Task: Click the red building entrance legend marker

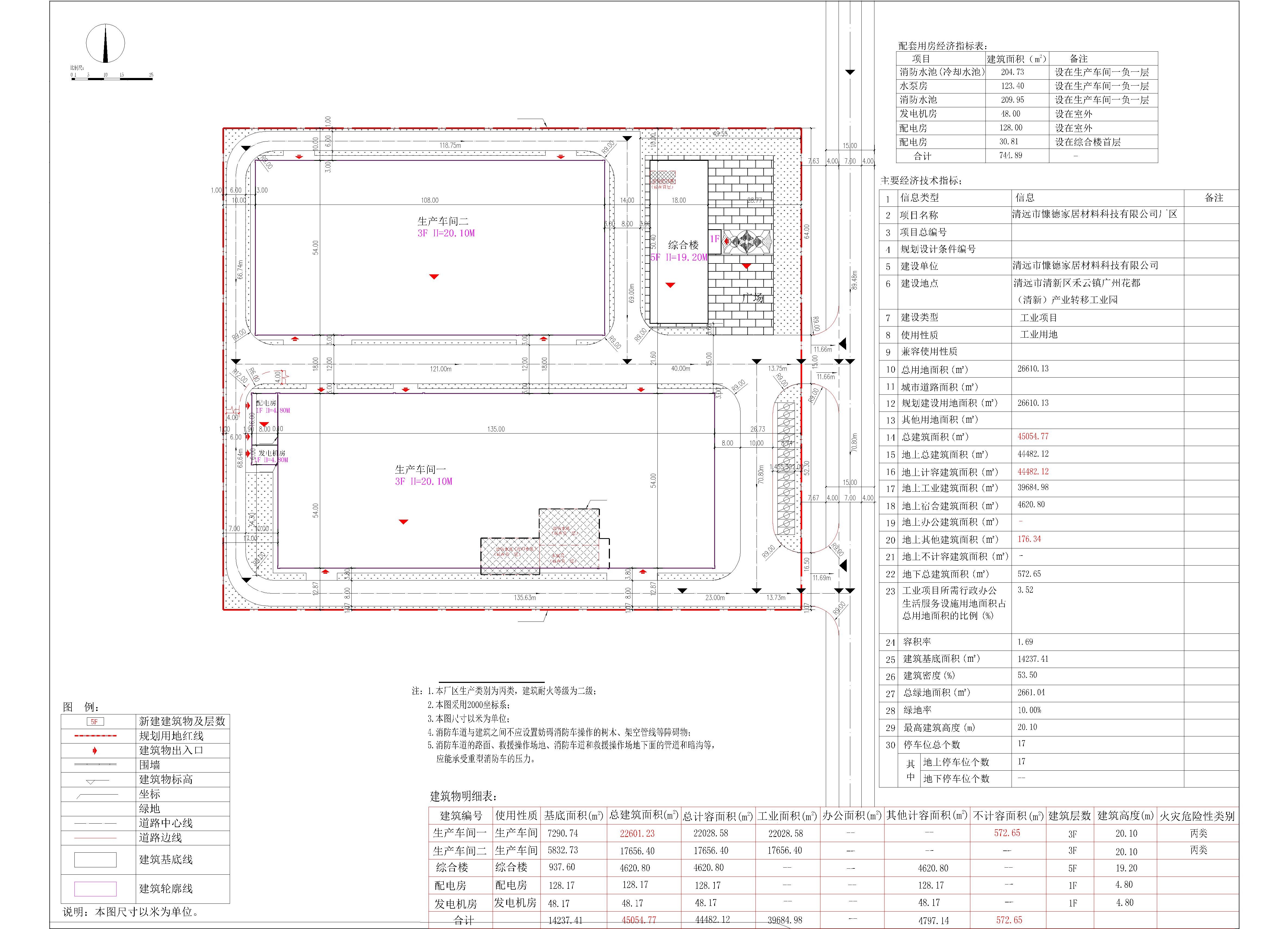Action: [95, 751]
